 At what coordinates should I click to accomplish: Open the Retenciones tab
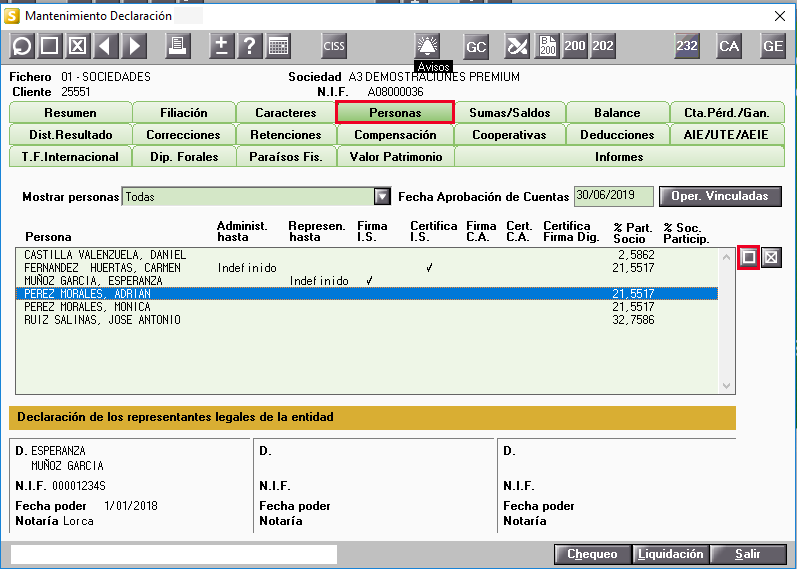286,135
